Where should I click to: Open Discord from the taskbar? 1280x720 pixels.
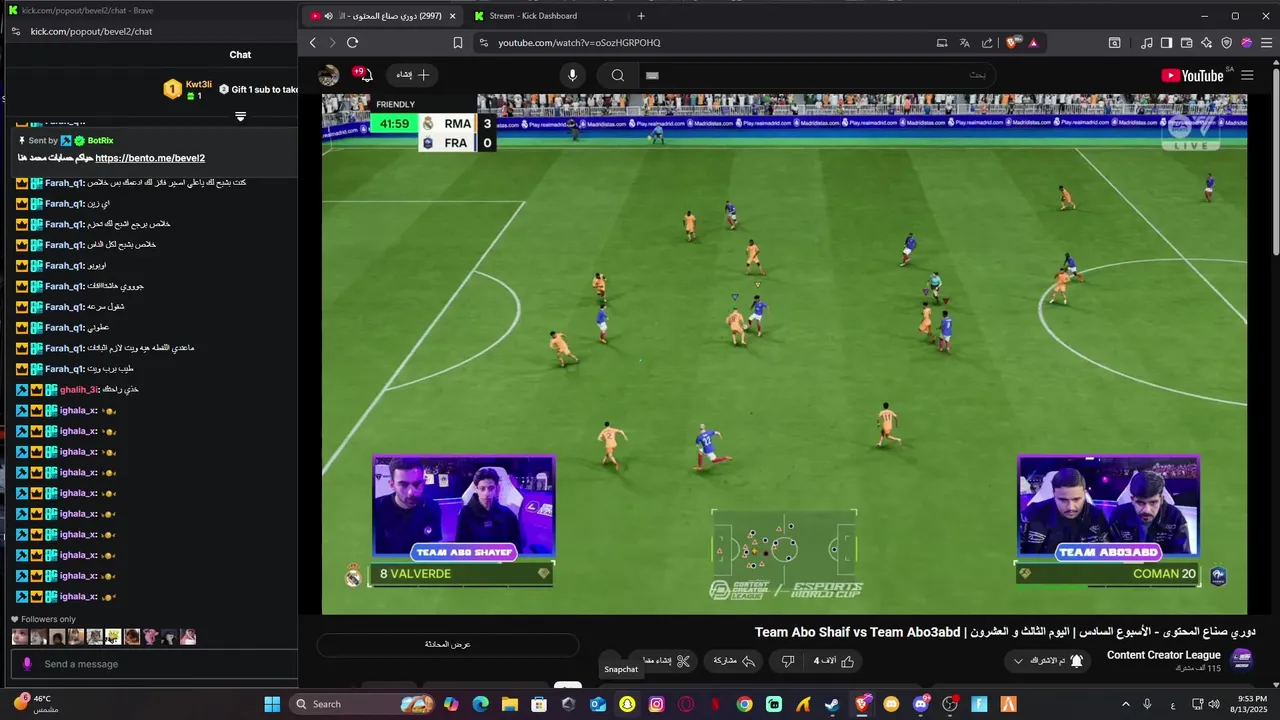pos(921,704)
